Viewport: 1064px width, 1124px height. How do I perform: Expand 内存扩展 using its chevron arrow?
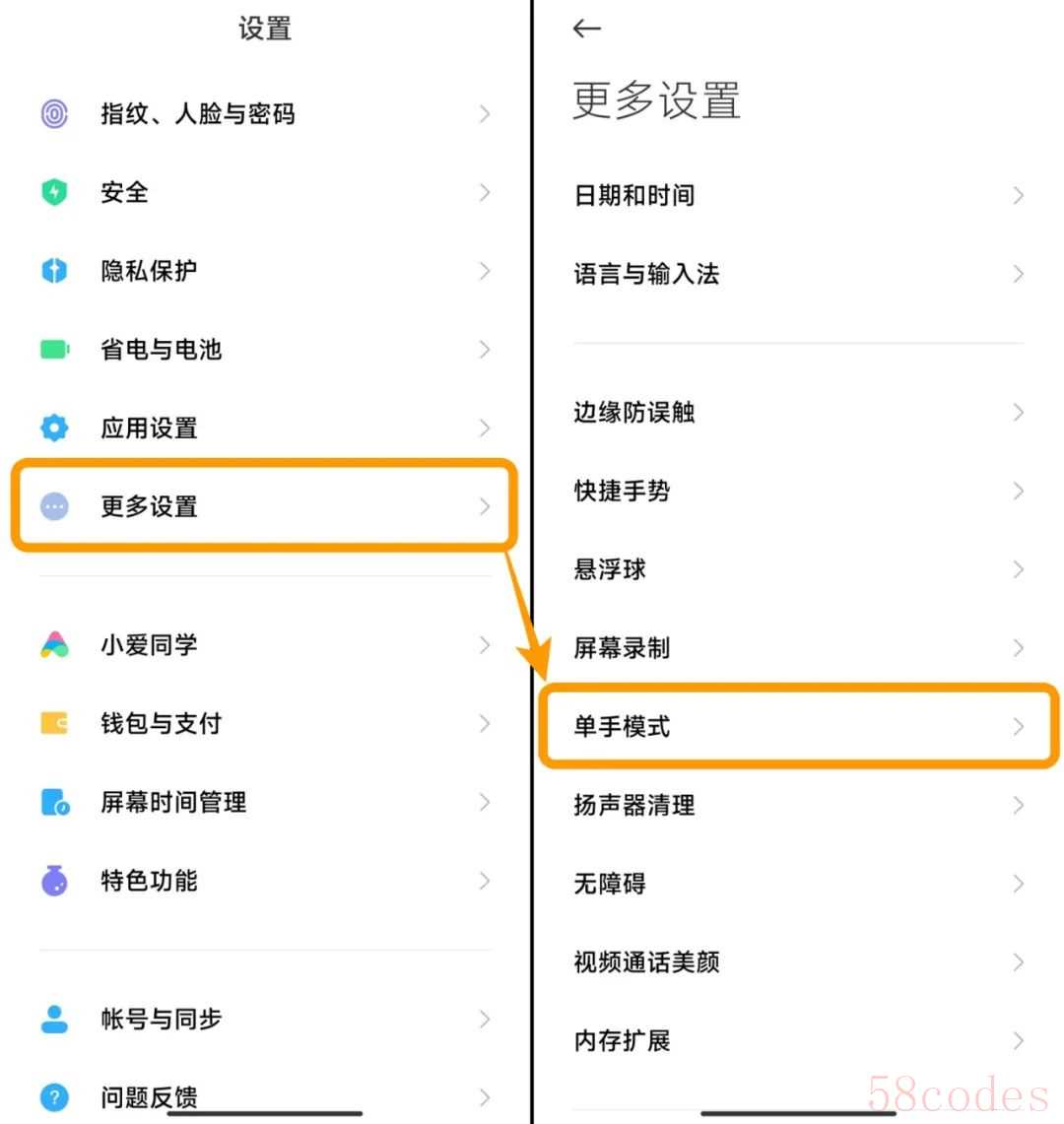[x=1018, y=1041]
